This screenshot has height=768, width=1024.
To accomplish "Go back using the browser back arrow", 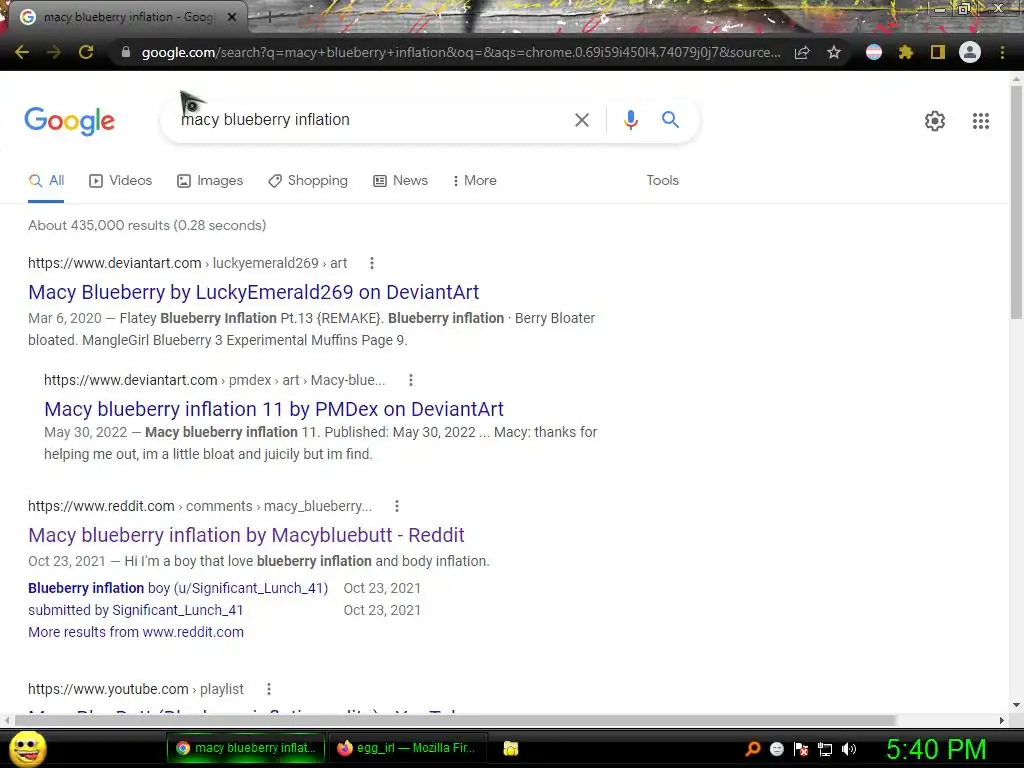I will [x=22, y=52].
